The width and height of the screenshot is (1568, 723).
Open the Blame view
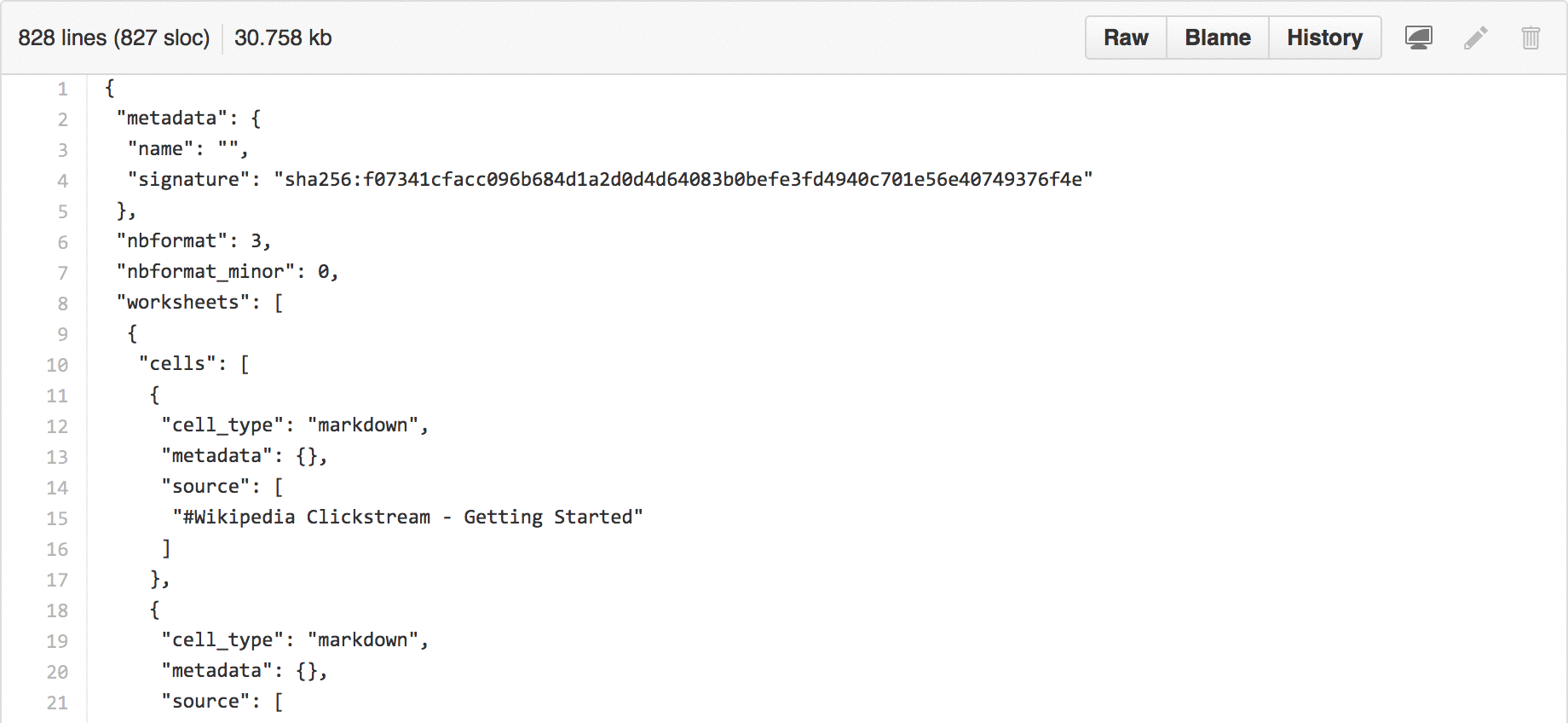coord(1218,38)
